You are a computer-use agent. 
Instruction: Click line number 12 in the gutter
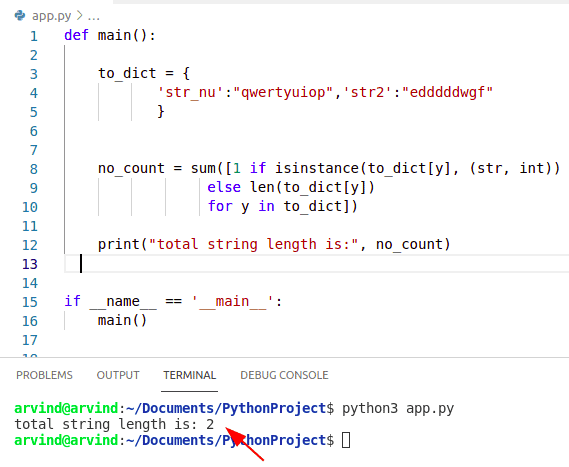30,245
